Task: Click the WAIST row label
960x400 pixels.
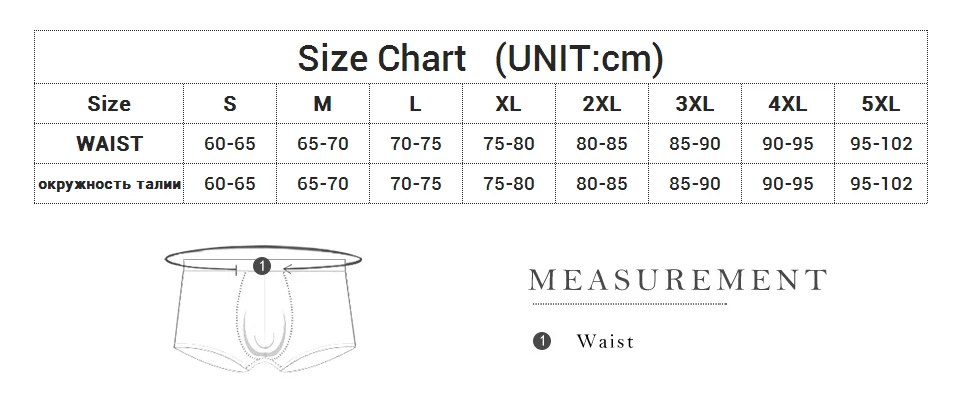Action: tap(109, 143)
